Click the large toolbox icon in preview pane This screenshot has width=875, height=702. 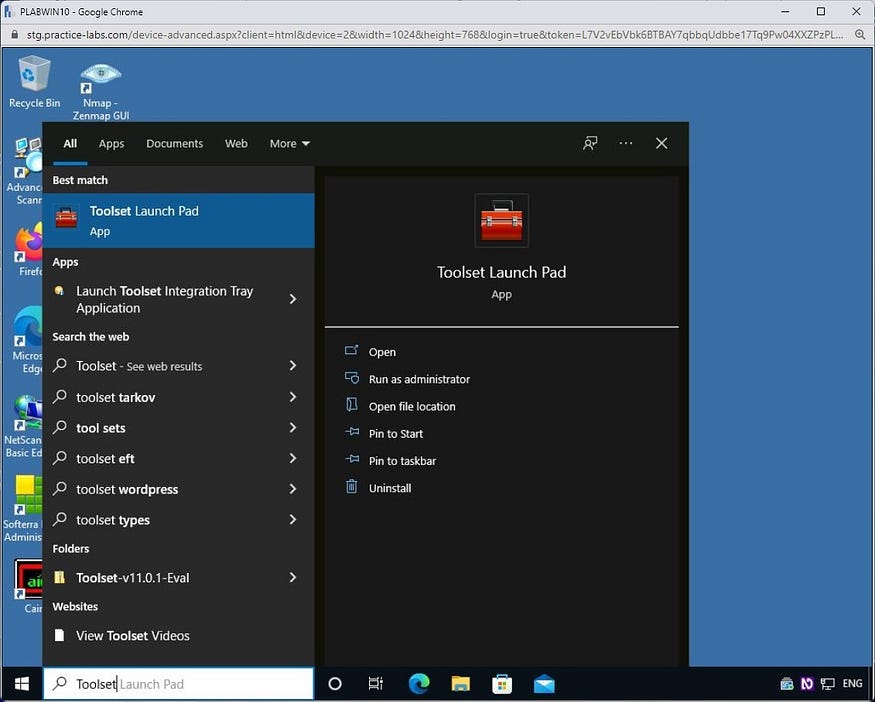(x=501, y=221)
